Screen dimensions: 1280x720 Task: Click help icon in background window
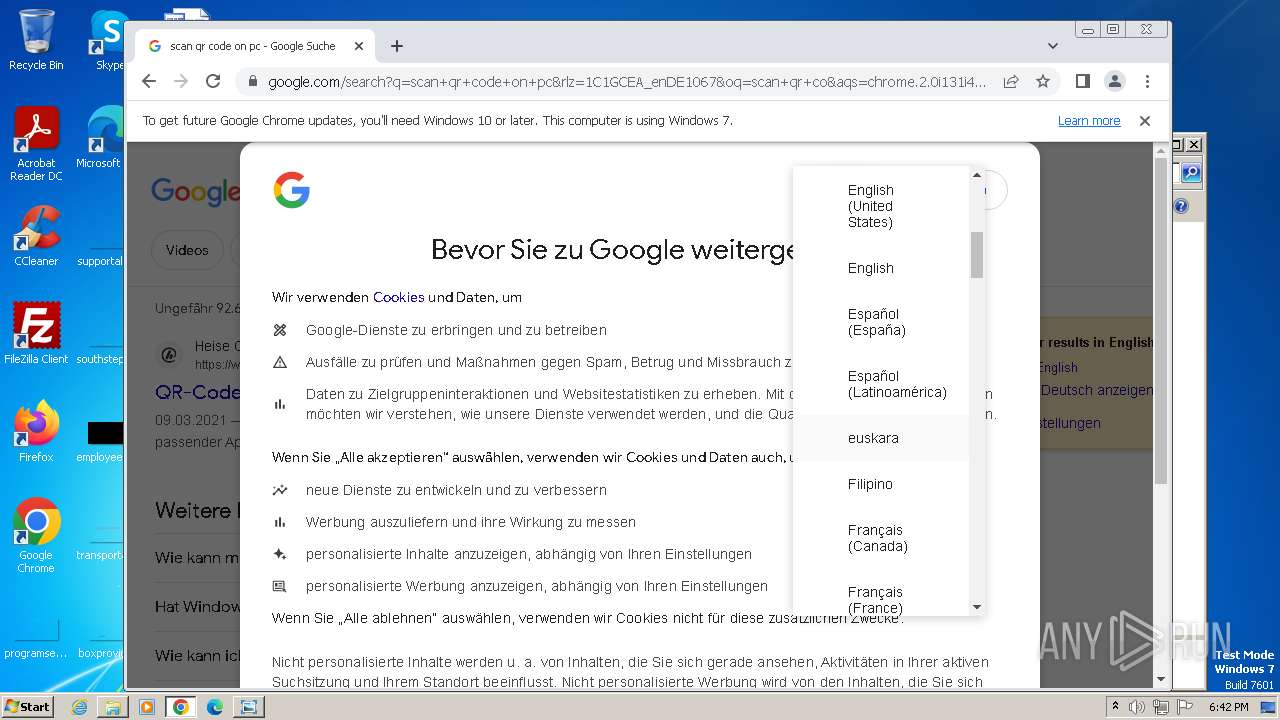[1181, 206]
